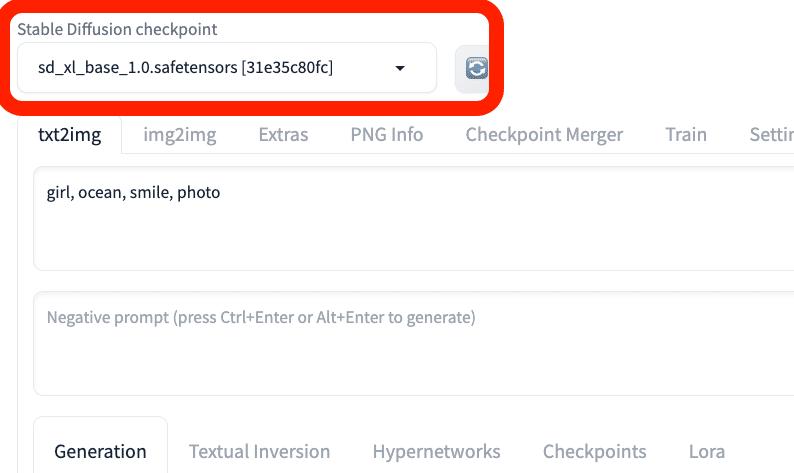
Task: Click the prompt text 'girl, ocean, smile, photo'
Action: (133, 192)
